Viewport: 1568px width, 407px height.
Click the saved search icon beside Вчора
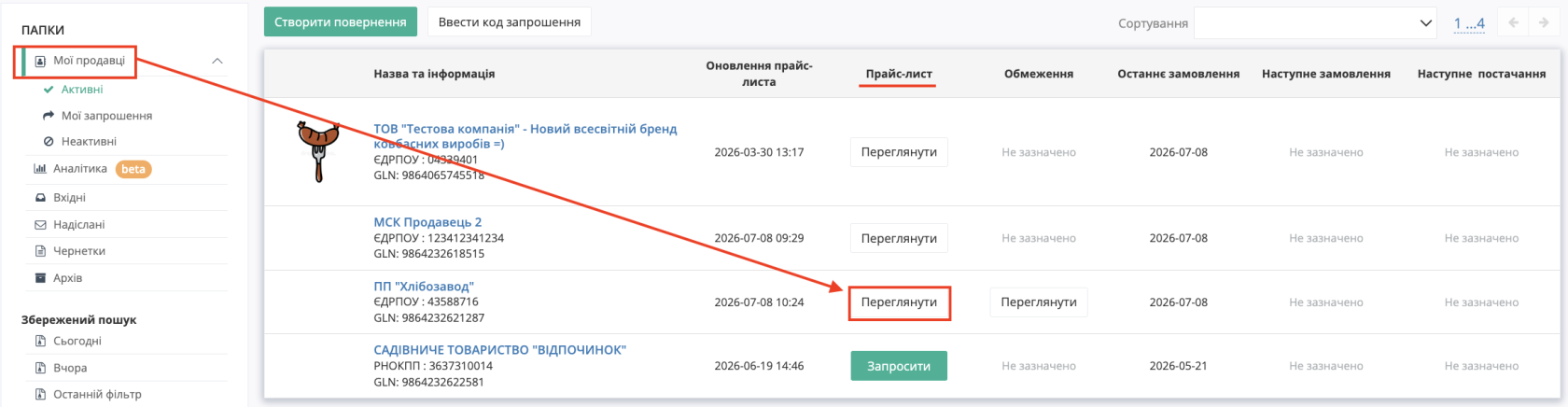pyautogui.click(x=40, y=368)
